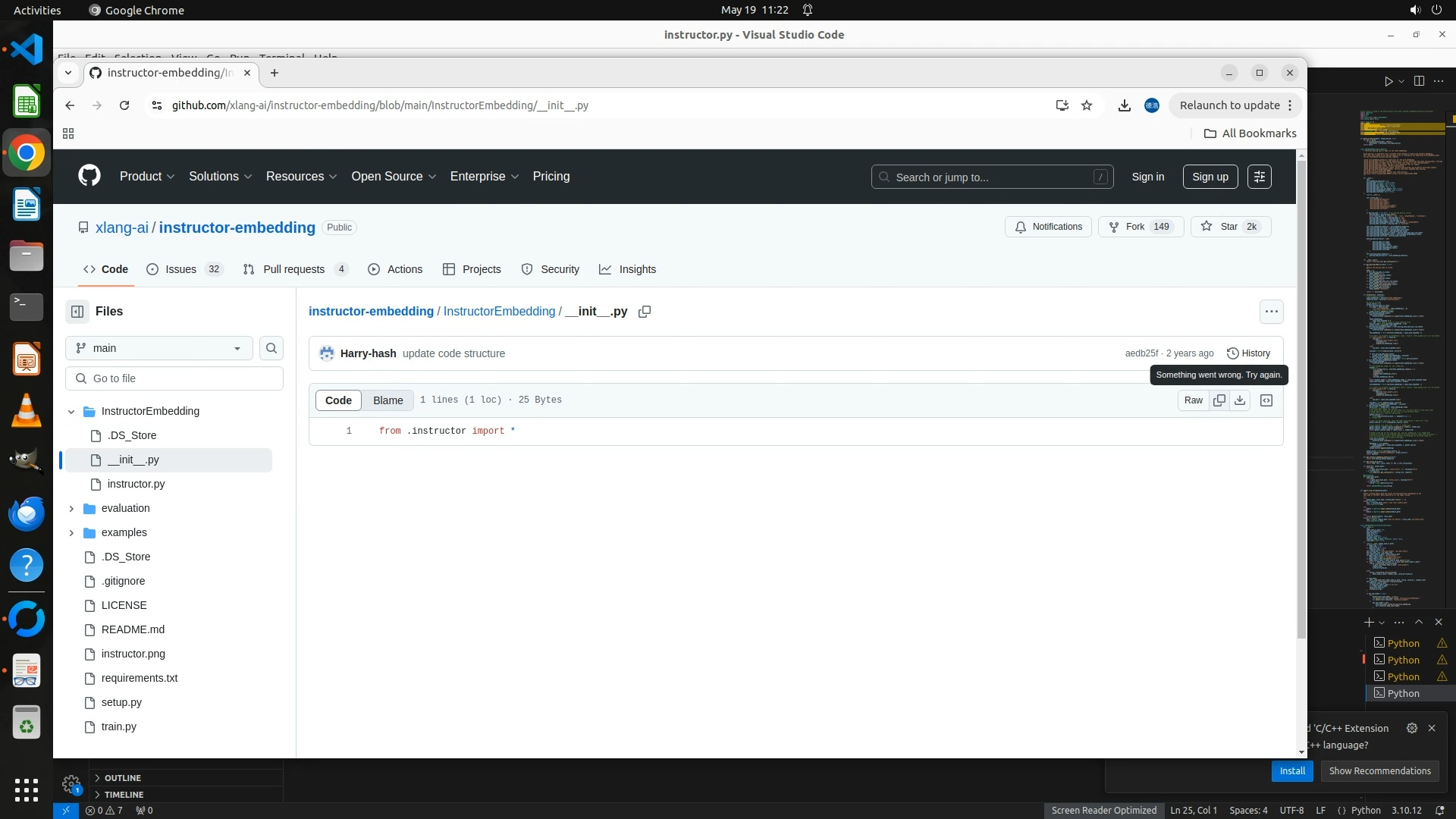Screen dimensions: 1456x819
Task: Open the Issues tab
Action: coord(180,269)
